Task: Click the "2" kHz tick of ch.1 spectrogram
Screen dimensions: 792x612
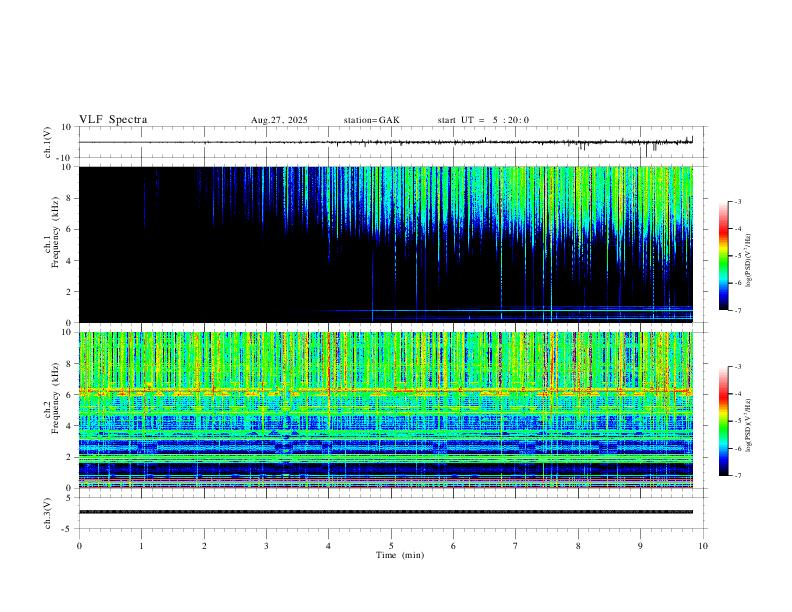Action: [70, 292]
